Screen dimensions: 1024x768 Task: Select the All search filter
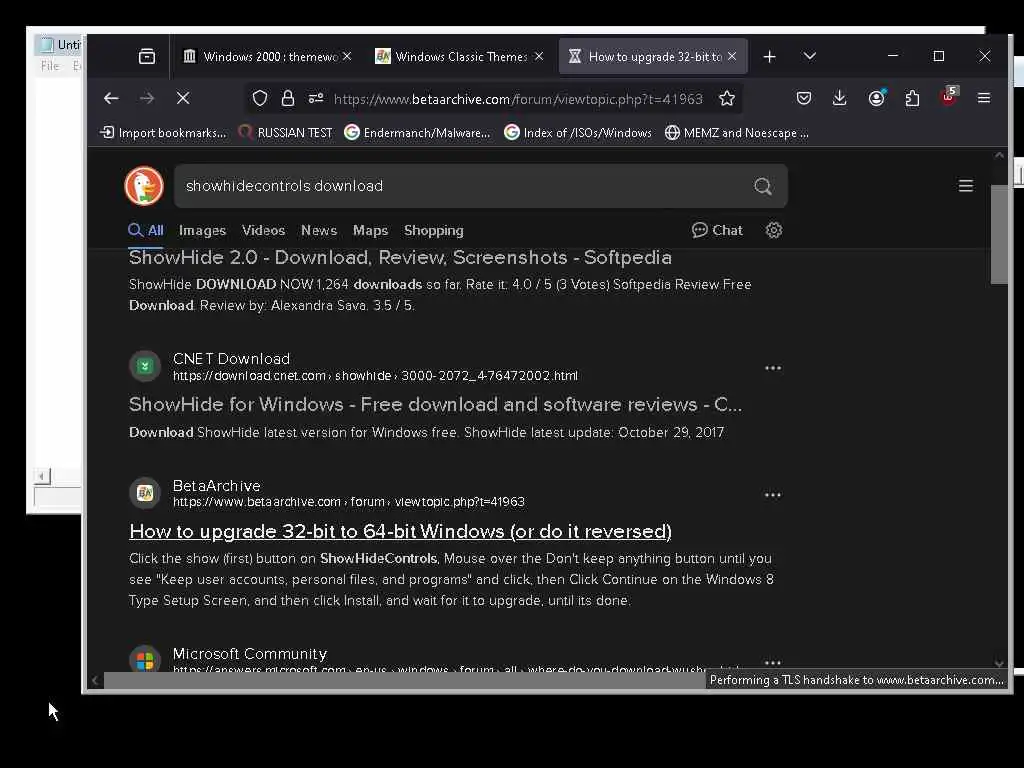click(x=146, y=231)
